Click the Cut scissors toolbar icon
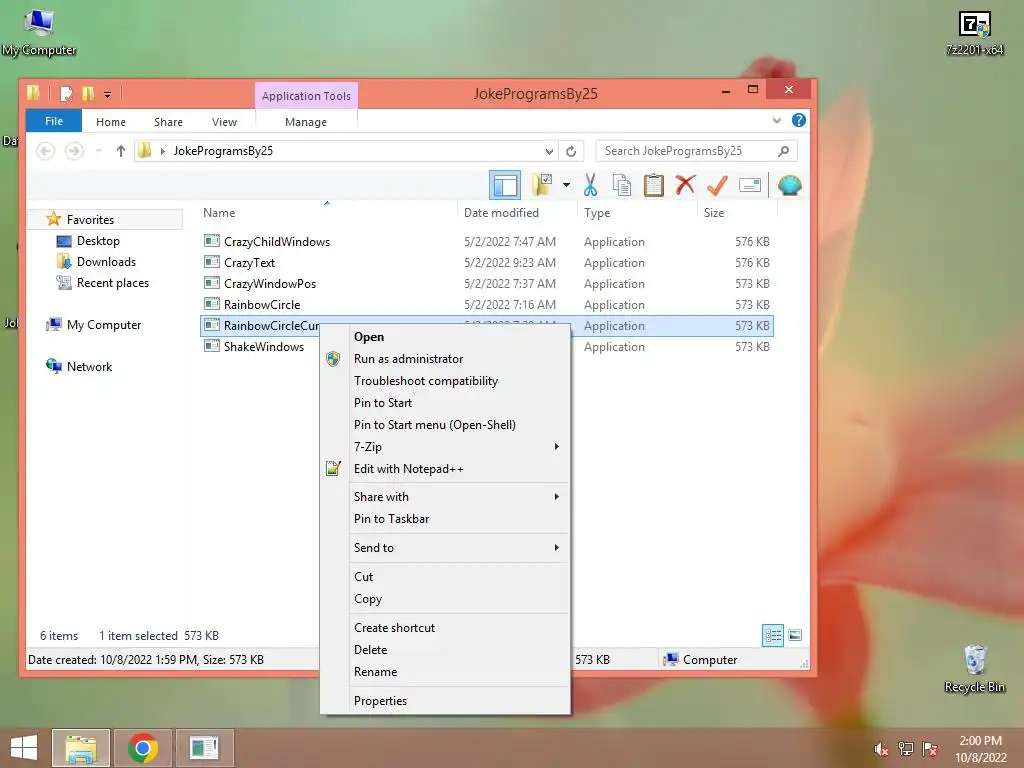This screenshot has width=1024, height=768. (x=590, y=185)
